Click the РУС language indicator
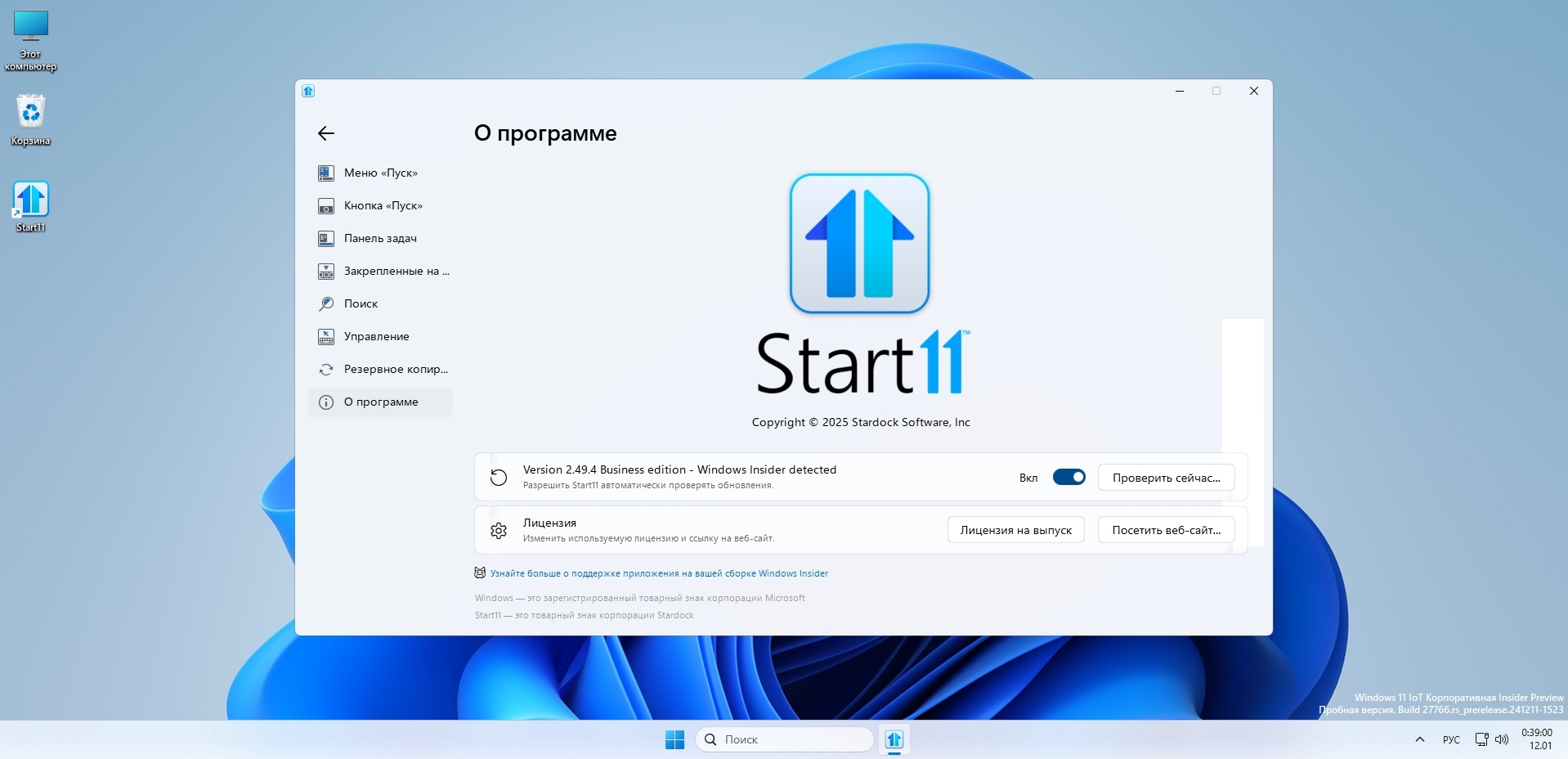This screenshot has height=759, width=1568. (1451, 739)
